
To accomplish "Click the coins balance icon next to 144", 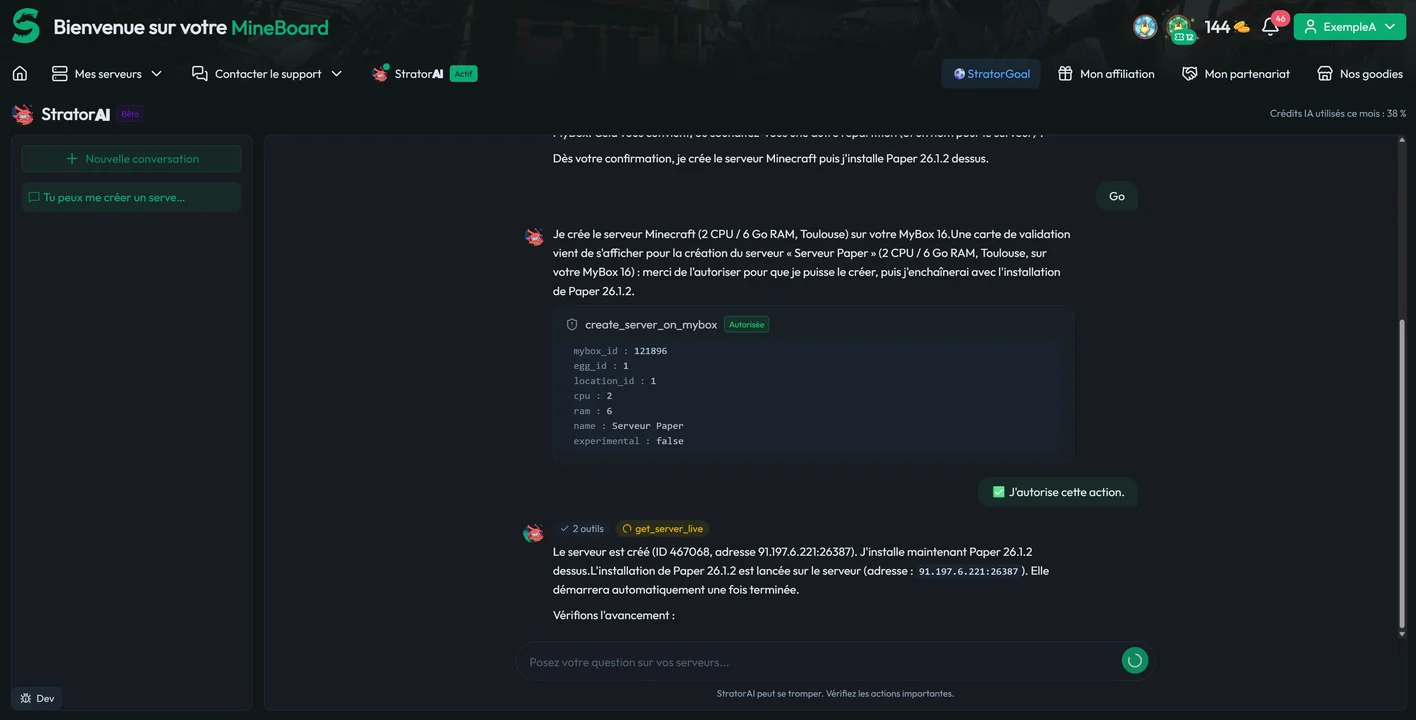I will coord(1242,27).
